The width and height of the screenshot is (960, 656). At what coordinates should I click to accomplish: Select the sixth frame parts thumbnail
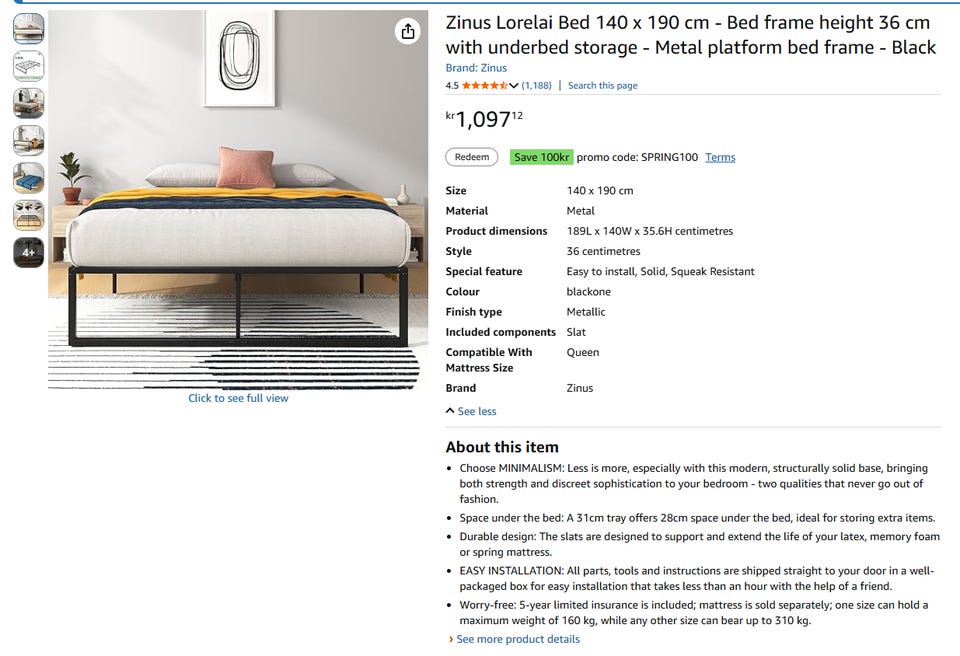[x=28, y=215]
